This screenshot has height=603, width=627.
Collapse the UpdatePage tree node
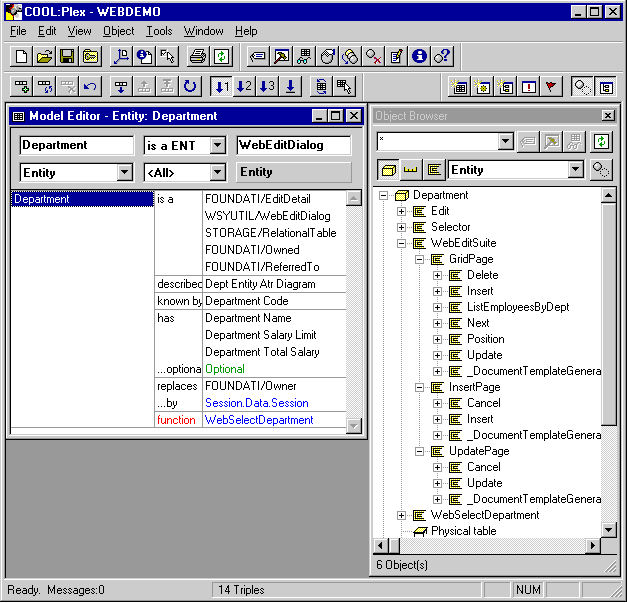click(x=419, y=451)
